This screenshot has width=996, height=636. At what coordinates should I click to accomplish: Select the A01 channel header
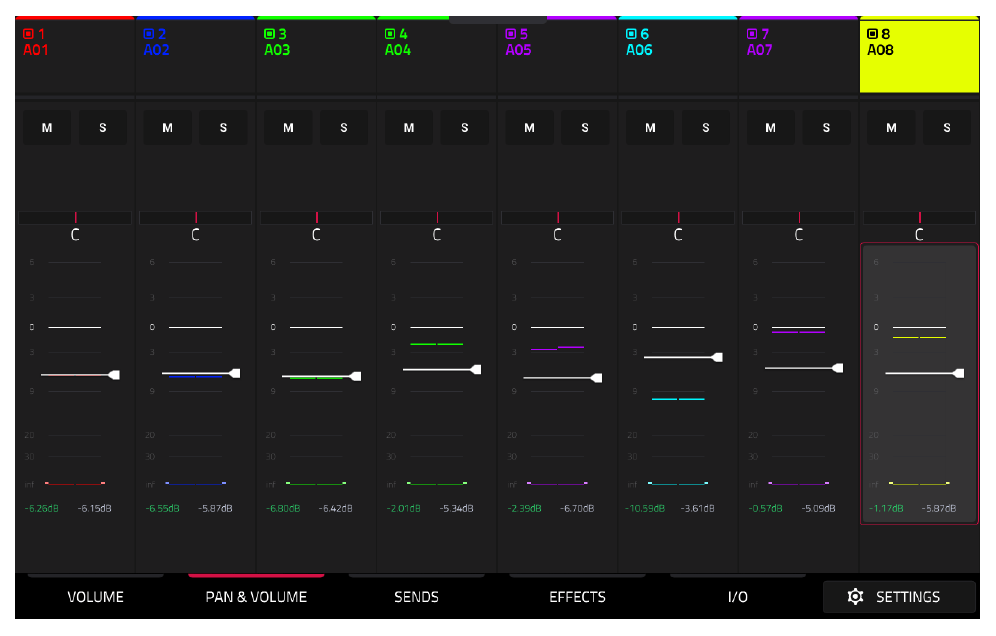(x=75, y=56)
